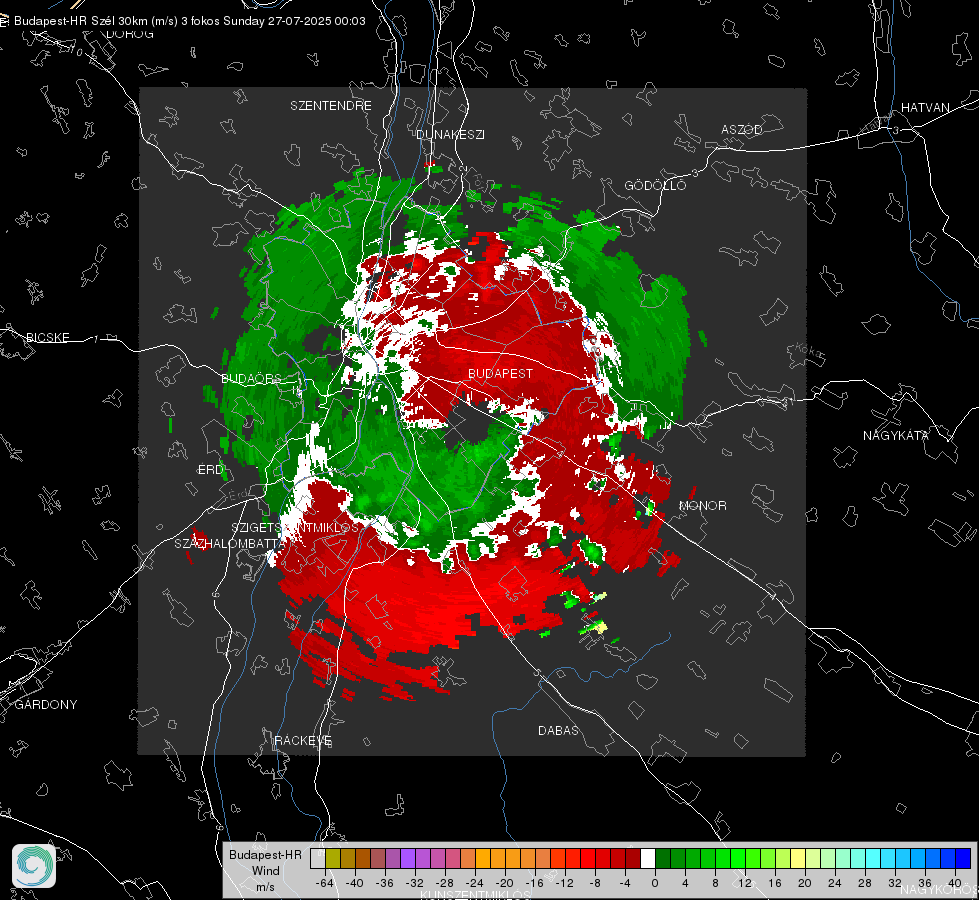Screen dimensions: 979x900
Task: Click the RÁCKEVE town label
Action: click(303, 740)
